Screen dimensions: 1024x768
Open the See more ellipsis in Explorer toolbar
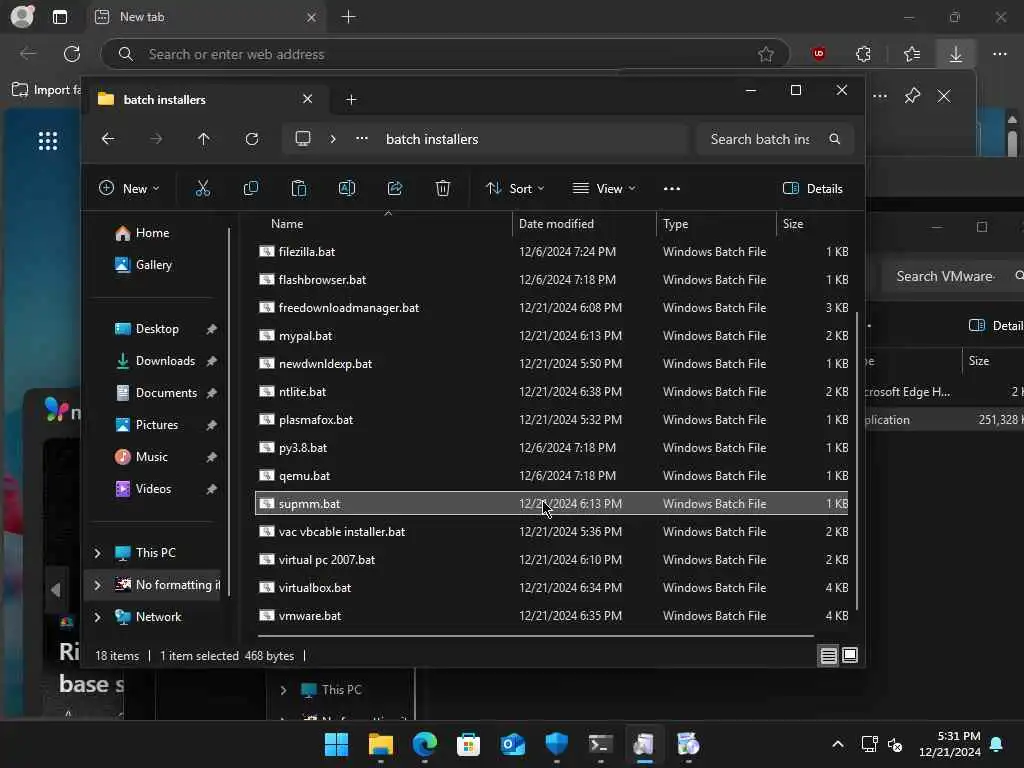click(671, 189)
